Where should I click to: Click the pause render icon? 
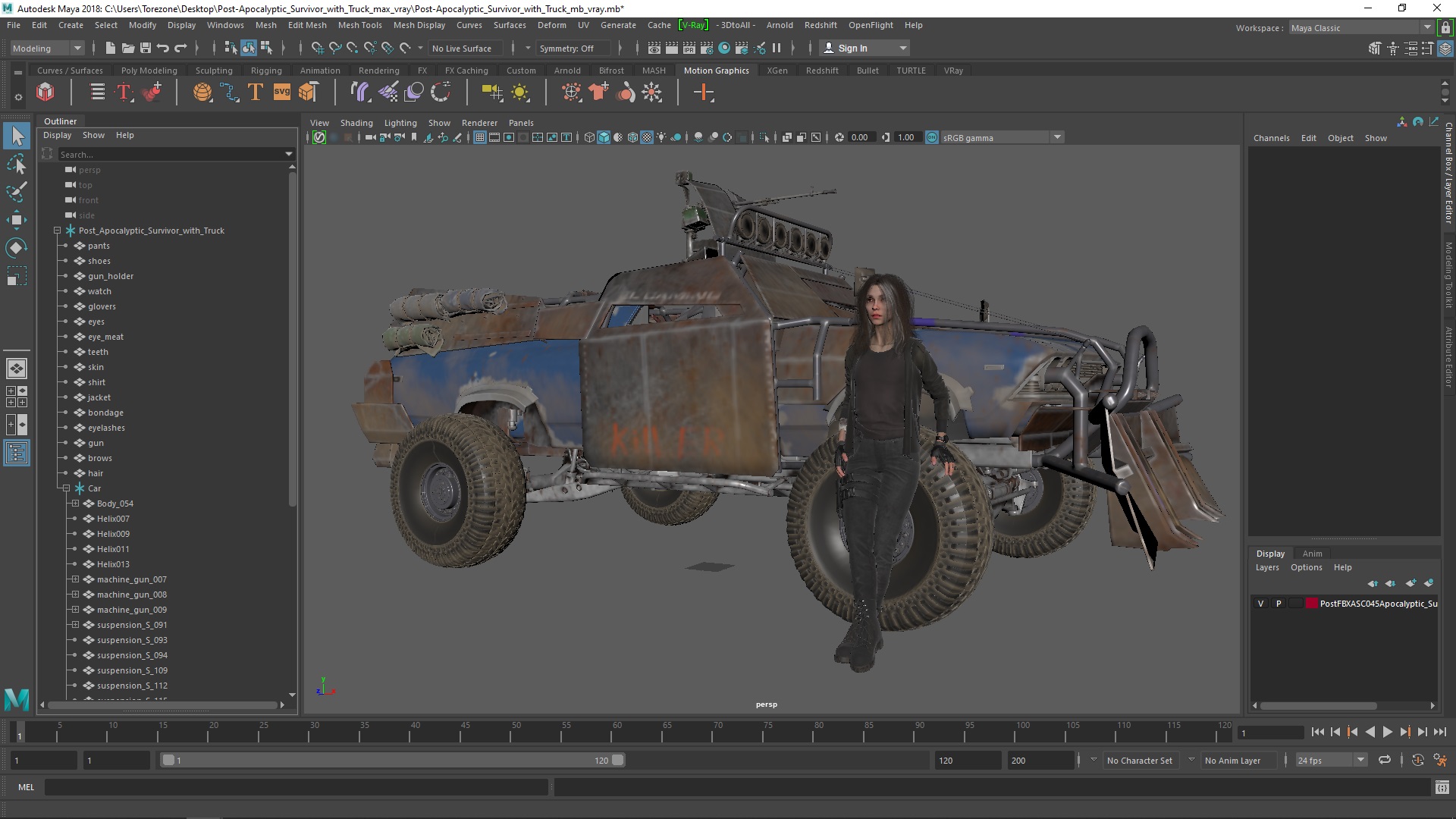777,48
